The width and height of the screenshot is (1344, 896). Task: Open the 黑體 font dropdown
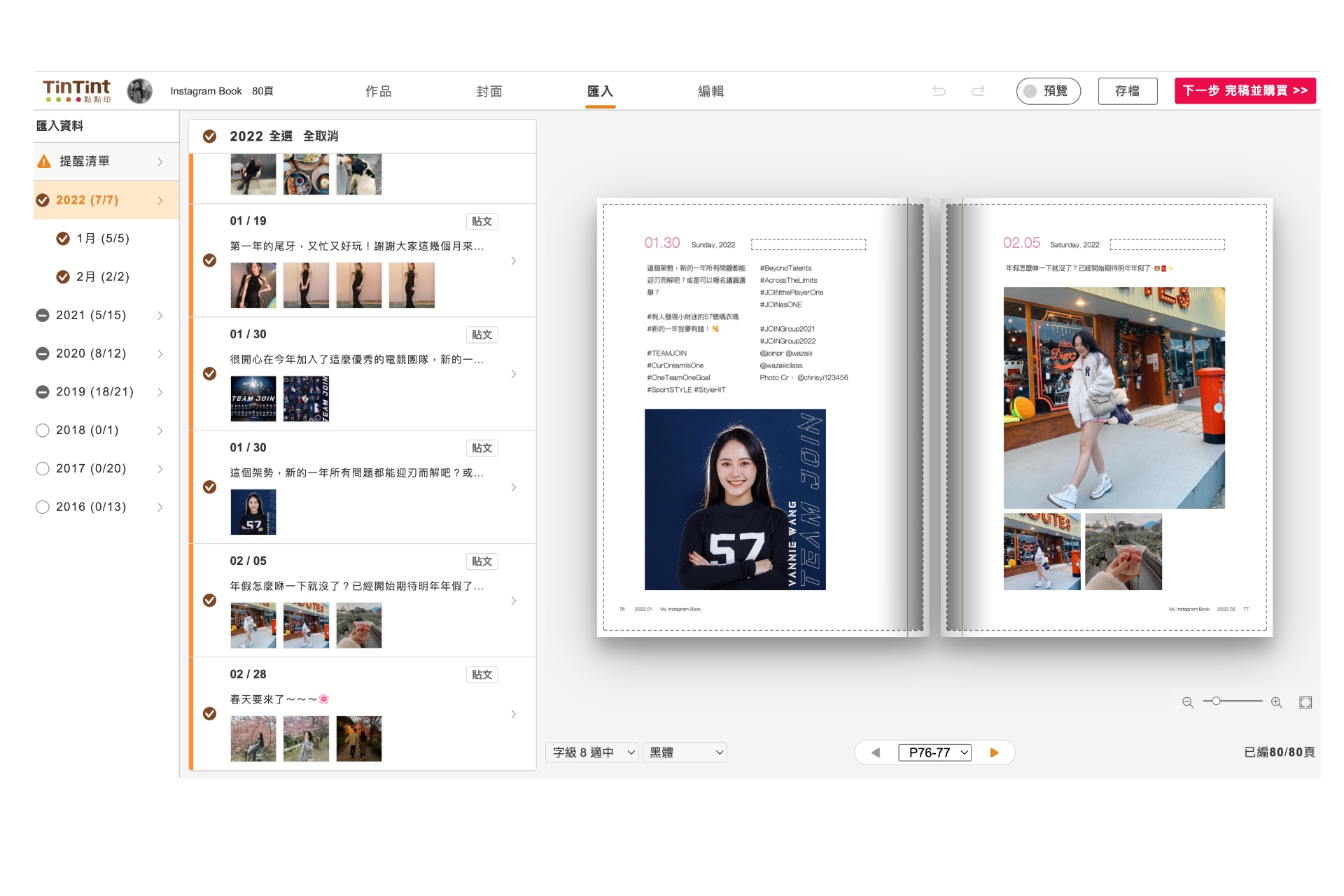click(x=685, y=752)
